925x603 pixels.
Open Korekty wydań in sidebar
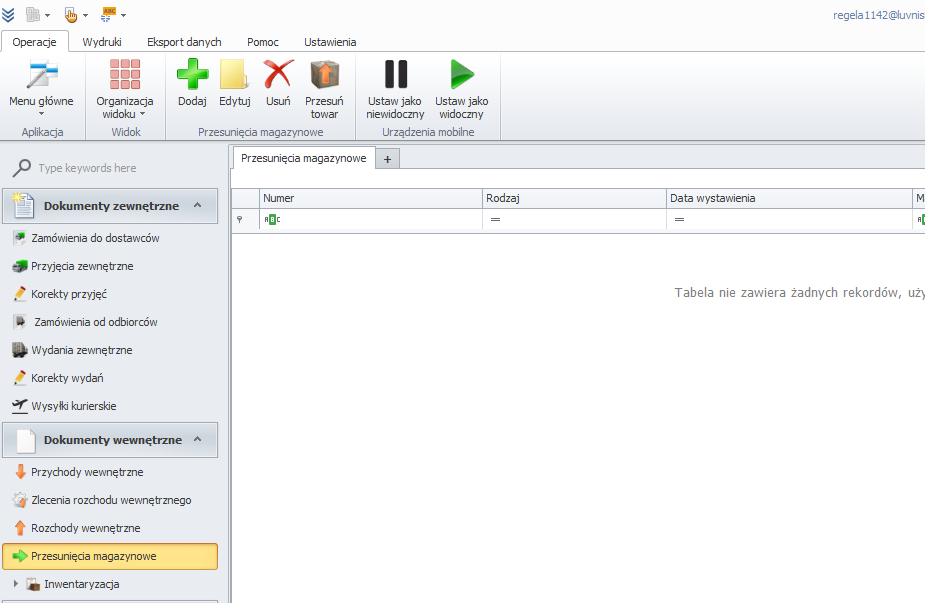click(67, 378)
